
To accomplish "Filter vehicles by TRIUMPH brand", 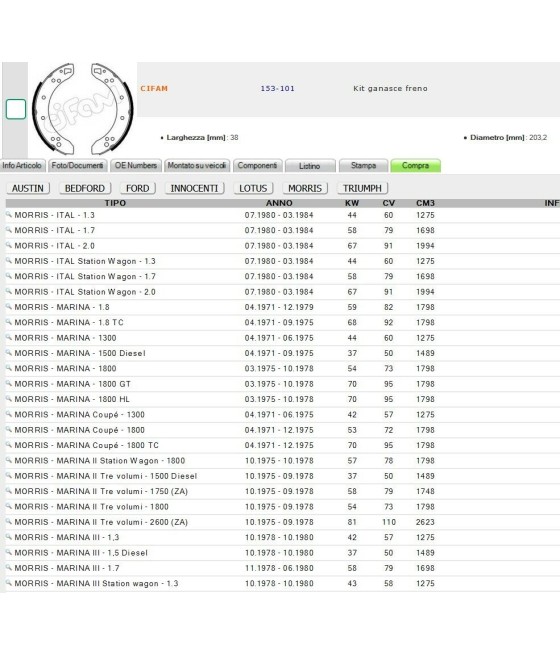I will click(362, 188).
